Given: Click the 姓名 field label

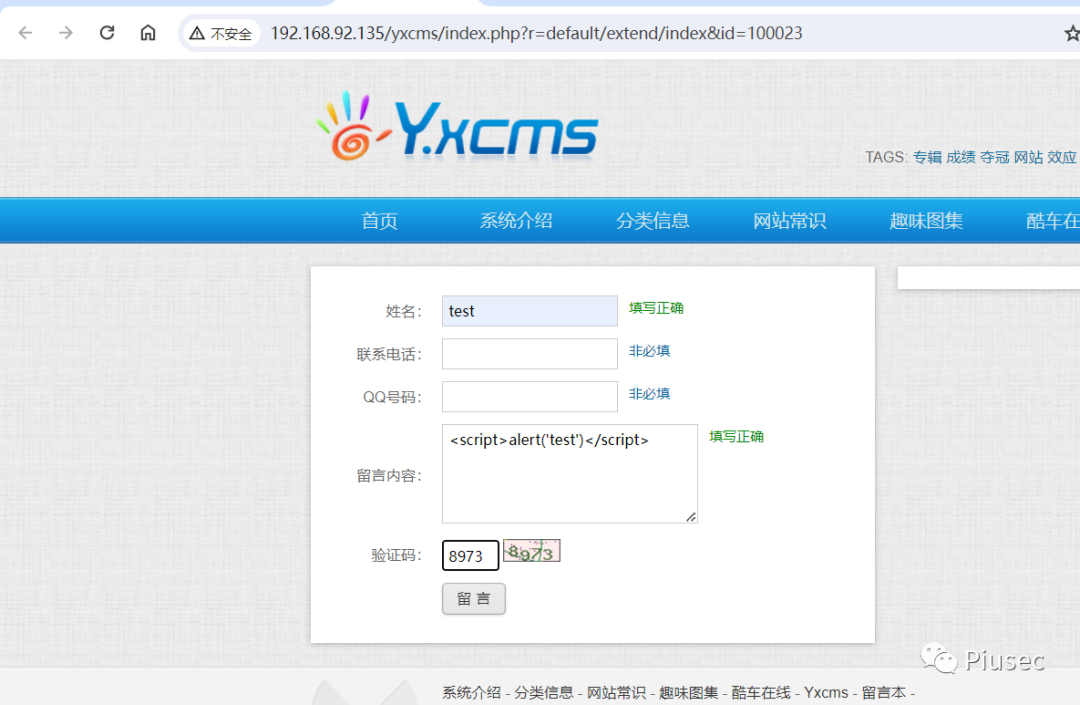Looking at the screenshot, I should (x=404, y=311).
